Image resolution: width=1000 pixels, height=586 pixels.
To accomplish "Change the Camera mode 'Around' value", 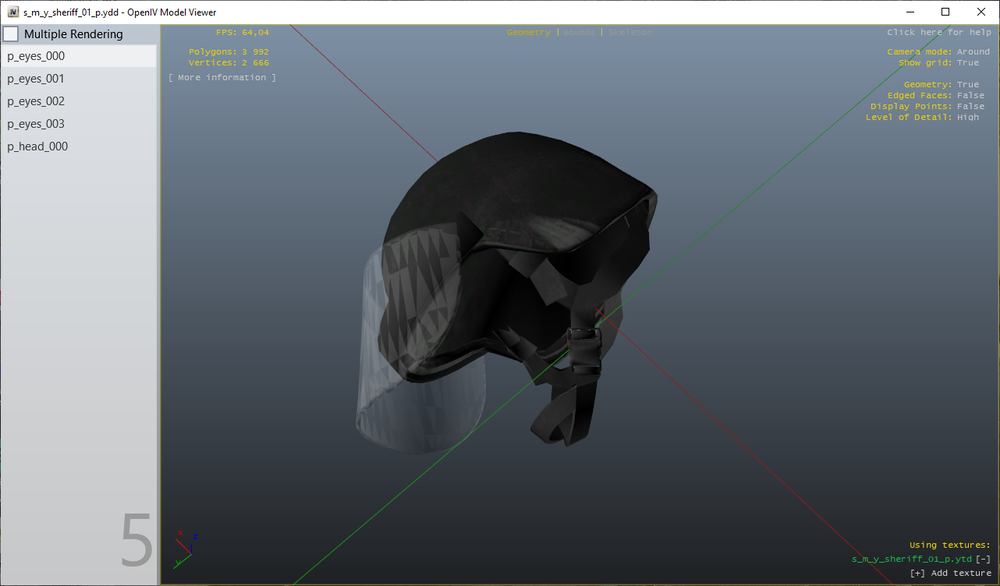I will point(973,52).
